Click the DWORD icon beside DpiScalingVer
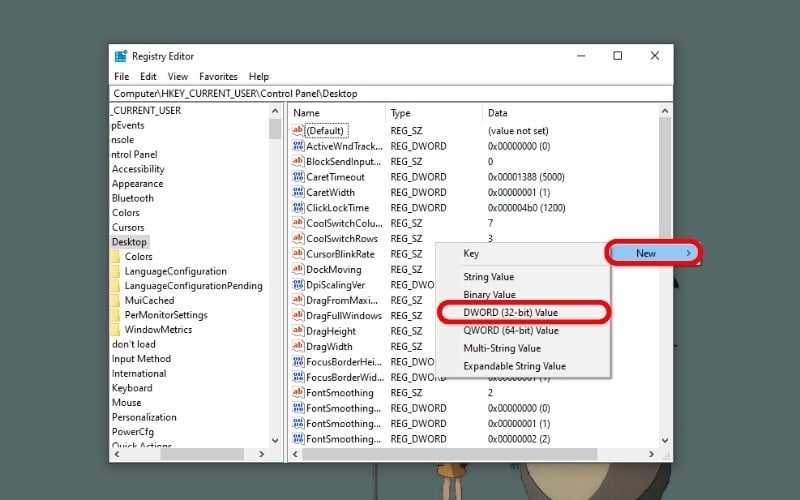The image size is (800, 500). 298,284
